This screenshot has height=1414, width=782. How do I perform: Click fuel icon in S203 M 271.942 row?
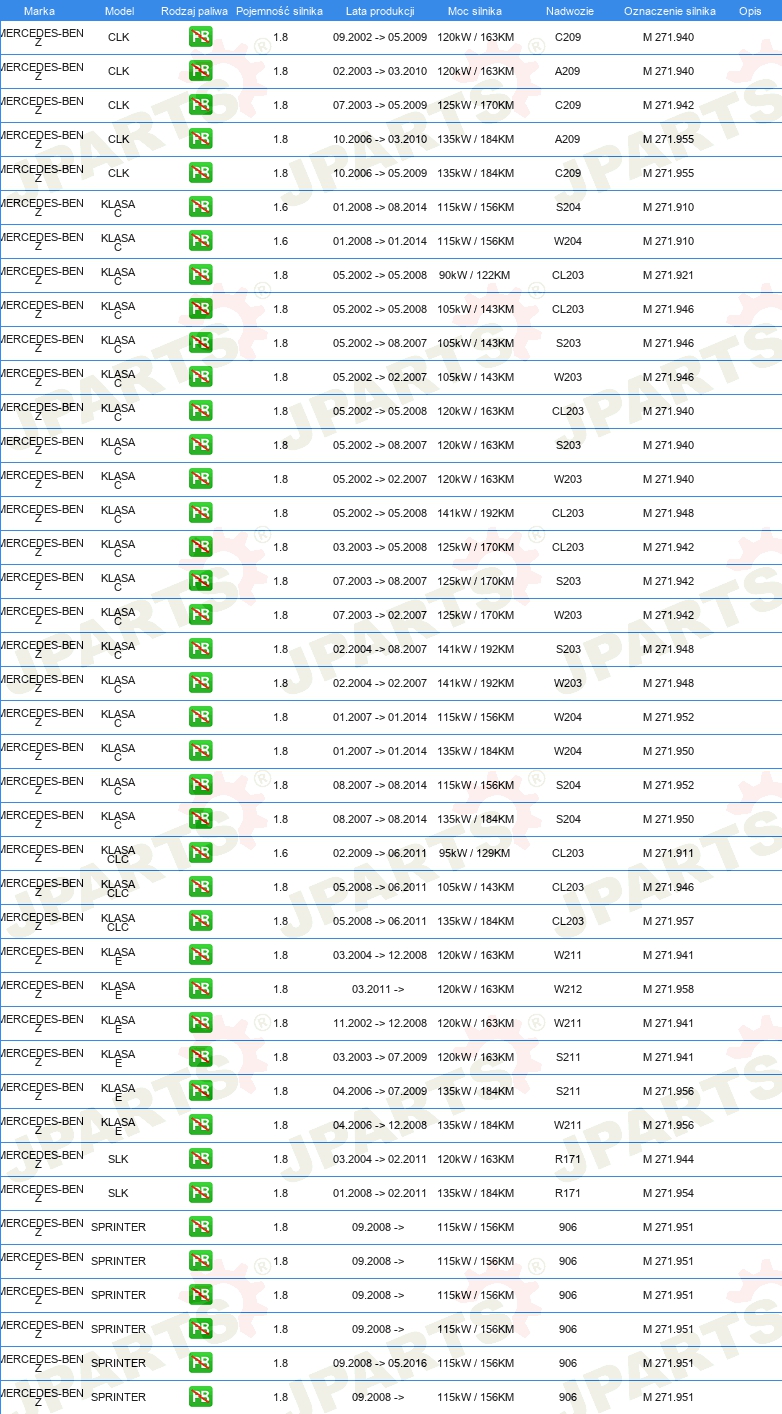coord(200,581)
